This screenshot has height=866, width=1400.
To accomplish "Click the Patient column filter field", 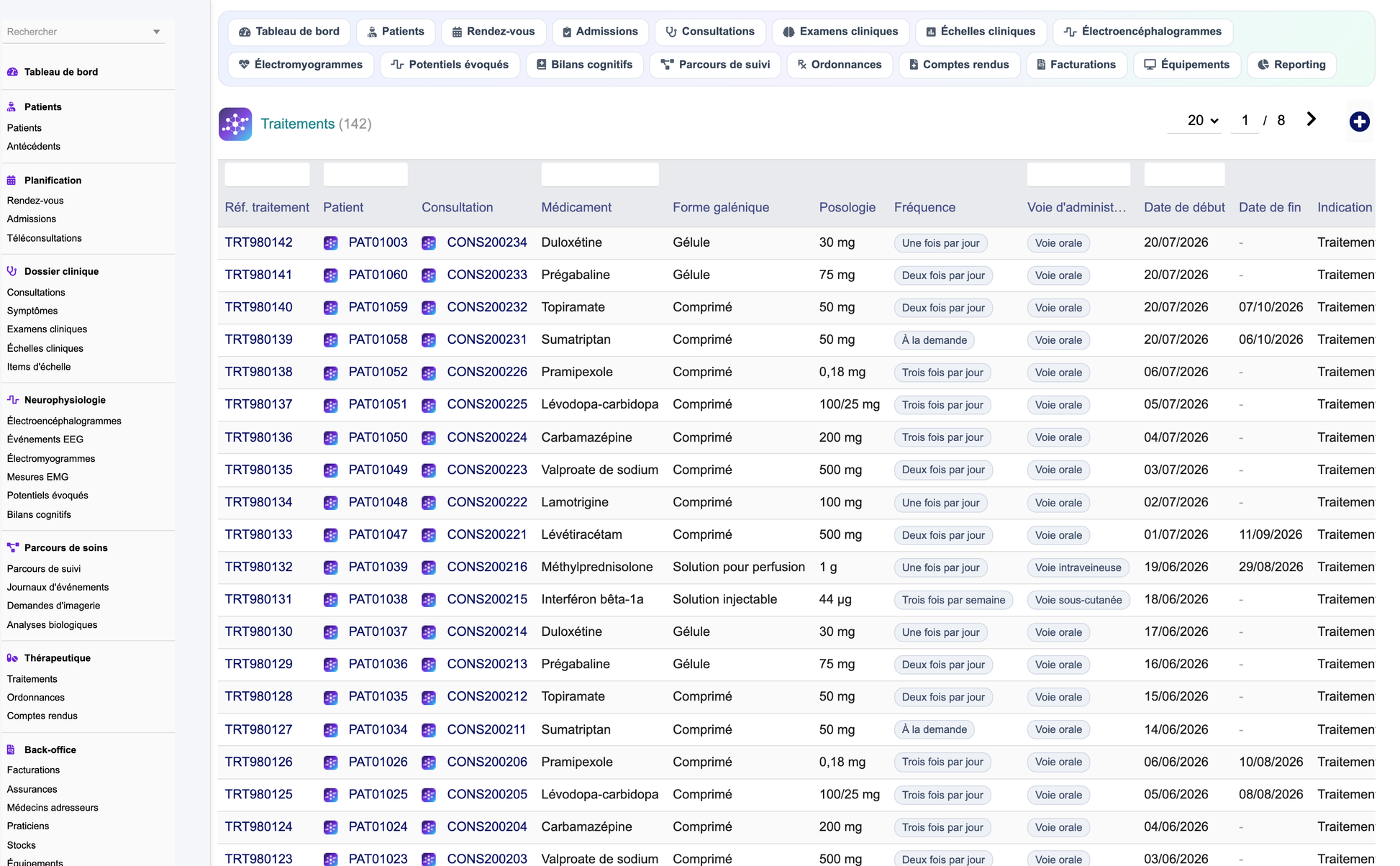I will 365,175.
